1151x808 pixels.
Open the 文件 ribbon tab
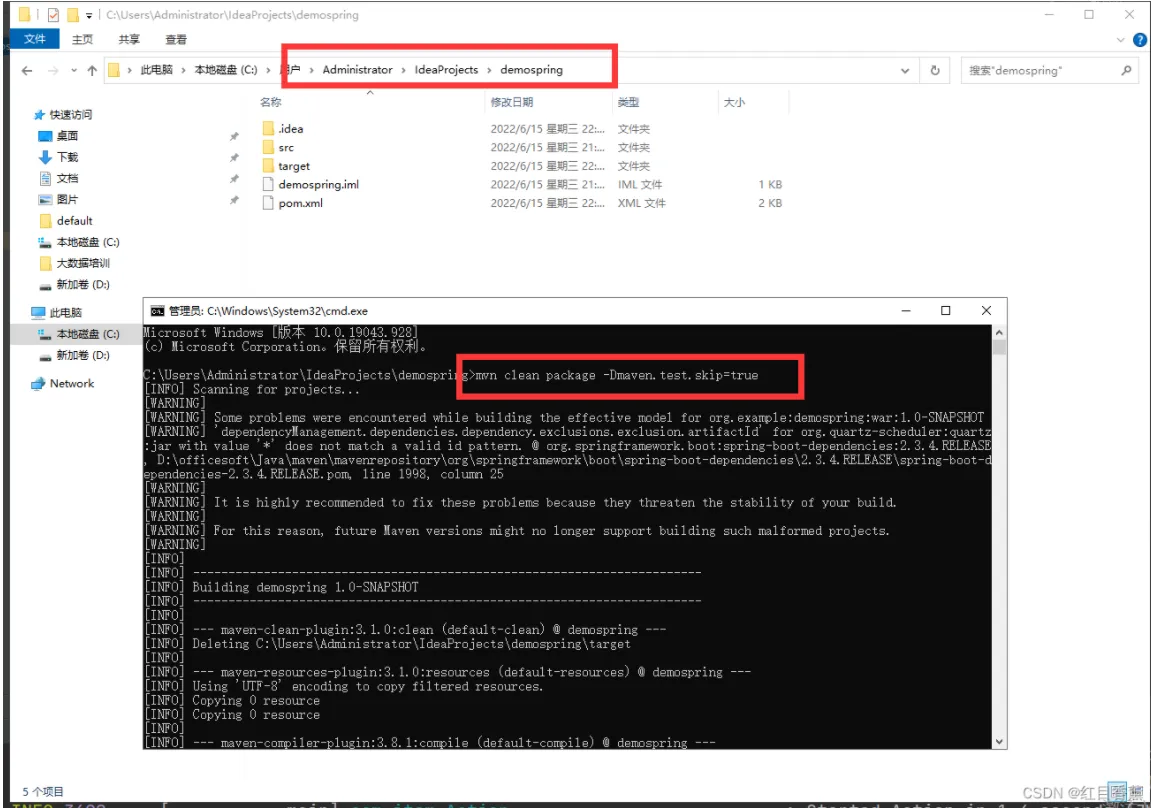pyautogui.click(x=35, y=39)
